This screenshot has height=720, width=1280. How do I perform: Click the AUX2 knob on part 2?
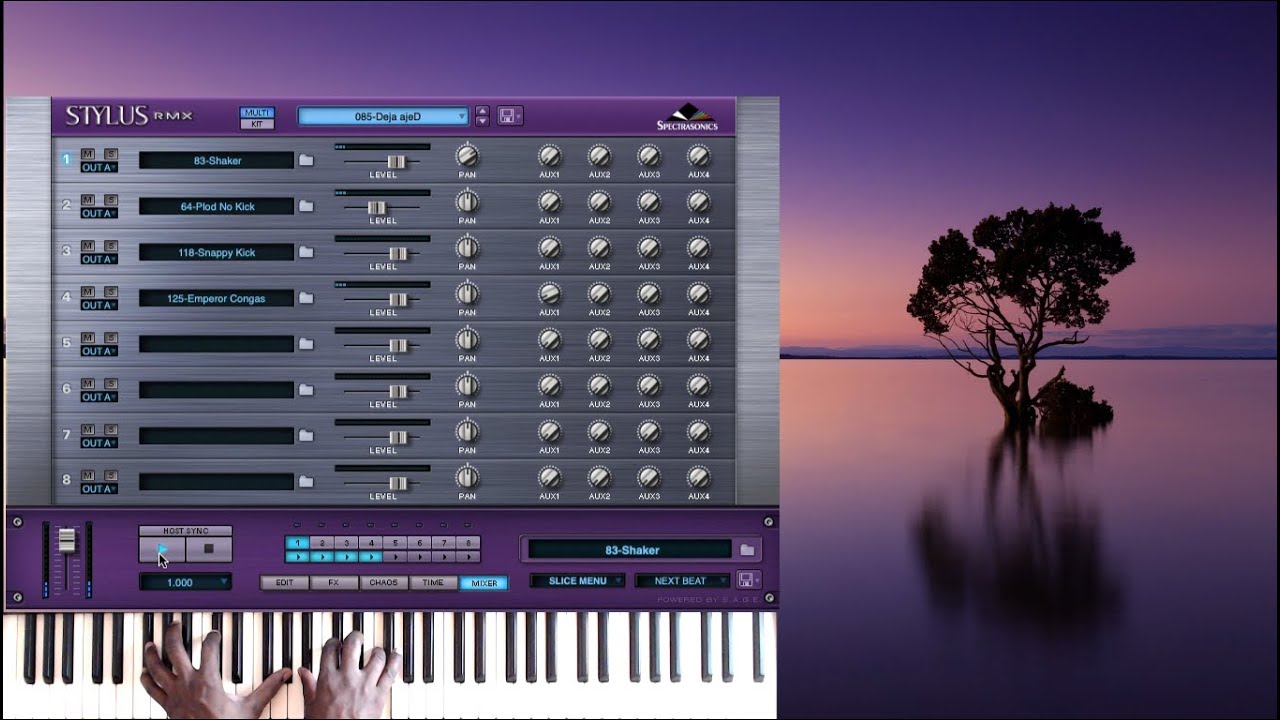click(x=599, y=202)
